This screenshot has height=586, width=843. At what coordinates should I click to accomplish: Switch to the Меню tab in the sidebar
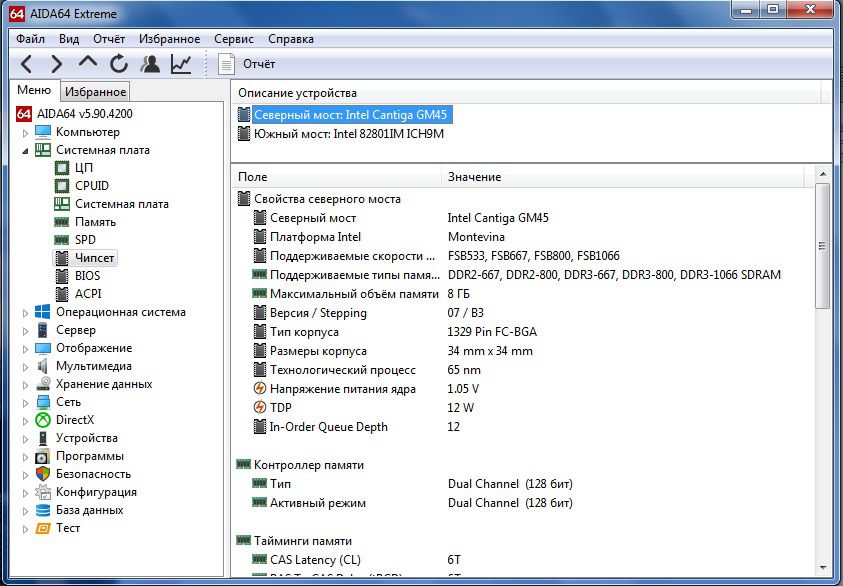(34, 90)
